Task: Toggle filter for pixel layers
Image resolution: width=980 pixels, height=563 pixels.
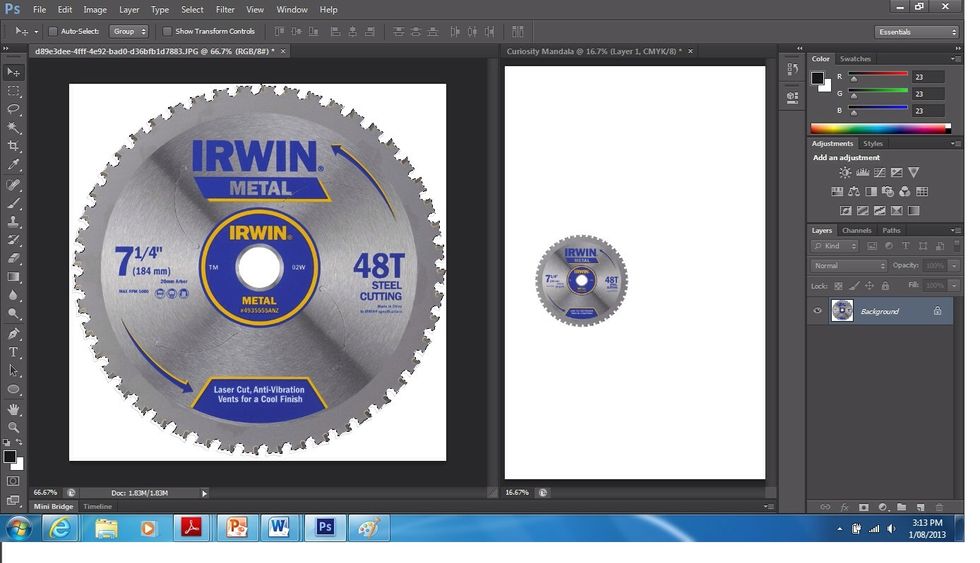Action: pyautogui.click(x=872, y=246)
